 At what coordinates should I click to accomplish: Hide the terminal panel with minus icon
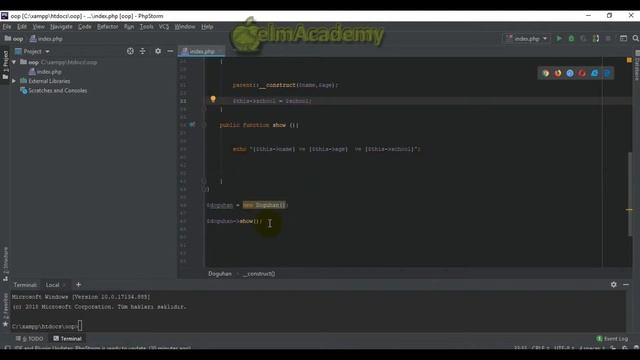(626, 284)
